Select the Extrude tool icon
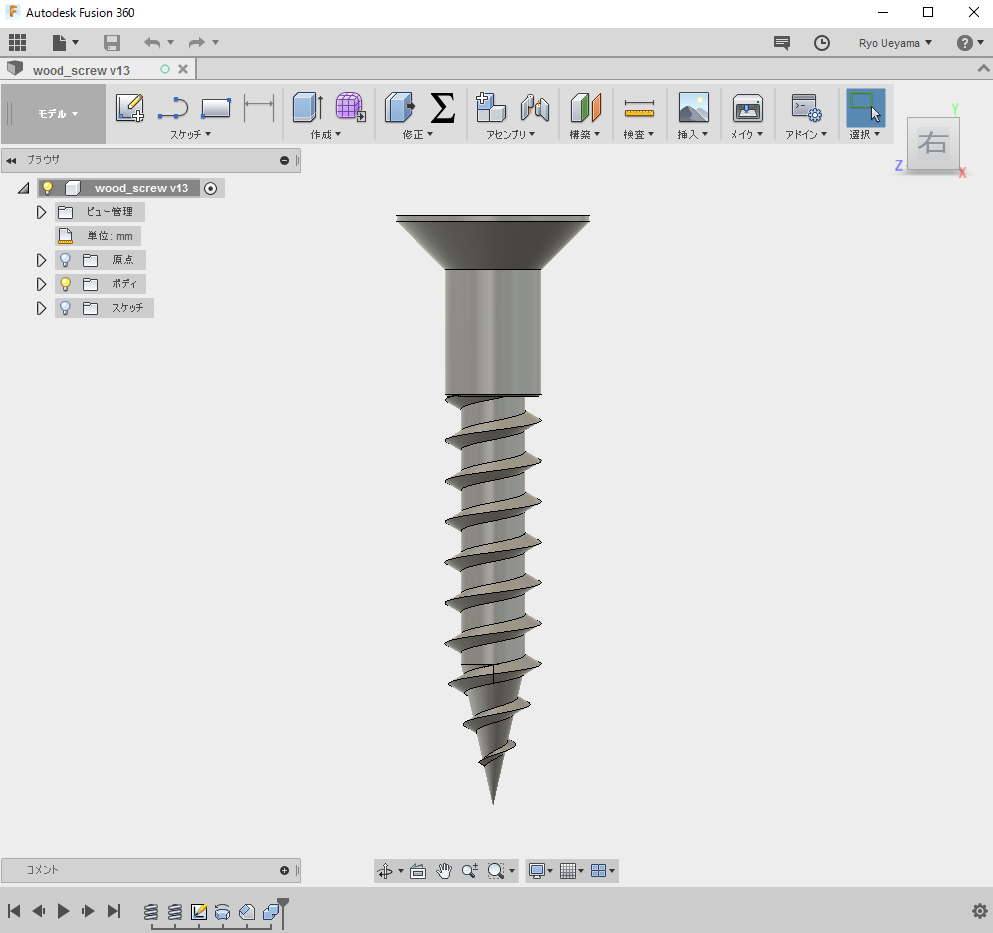 coord(308,107)
